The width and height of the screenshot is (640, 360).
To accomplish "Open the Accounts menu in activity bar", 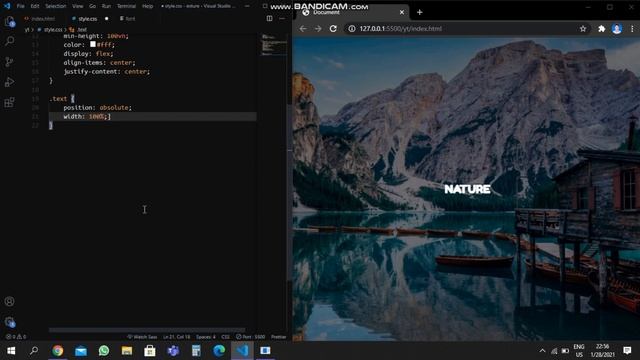I will (9, 302).
